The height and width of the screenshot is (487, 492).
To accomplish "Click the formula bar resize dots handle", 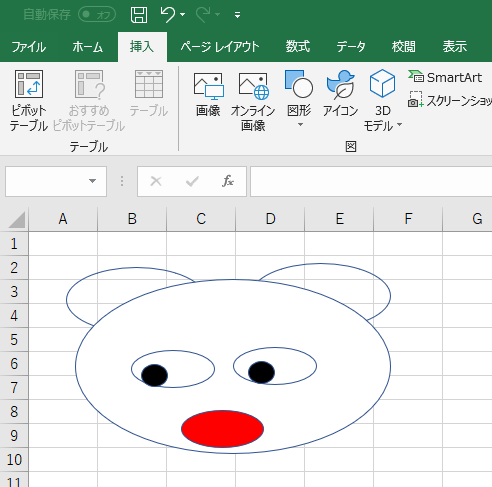I will 122,181.
